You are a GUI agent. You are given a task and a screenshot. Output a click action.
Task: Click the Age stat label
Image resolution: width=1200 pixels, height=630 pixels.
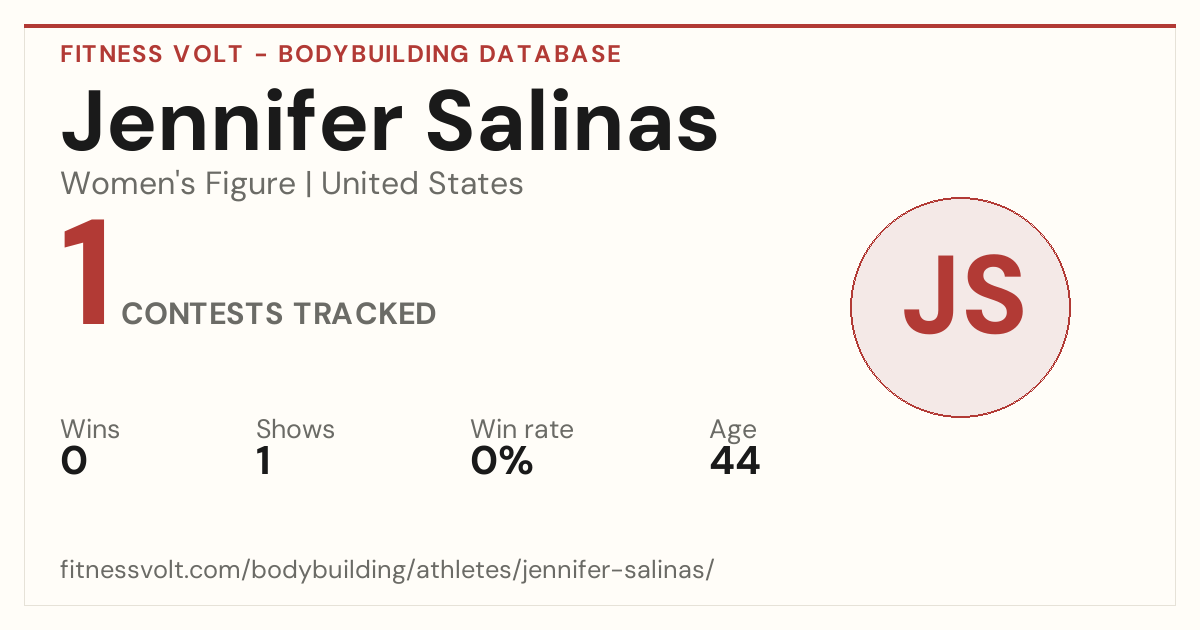(x=733, y=430)
